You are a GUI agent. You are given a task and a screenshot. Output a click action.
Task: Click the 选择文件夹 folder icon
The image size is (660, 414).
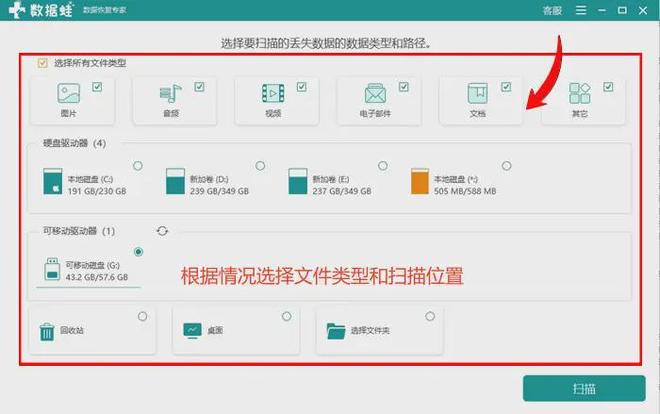336,331
